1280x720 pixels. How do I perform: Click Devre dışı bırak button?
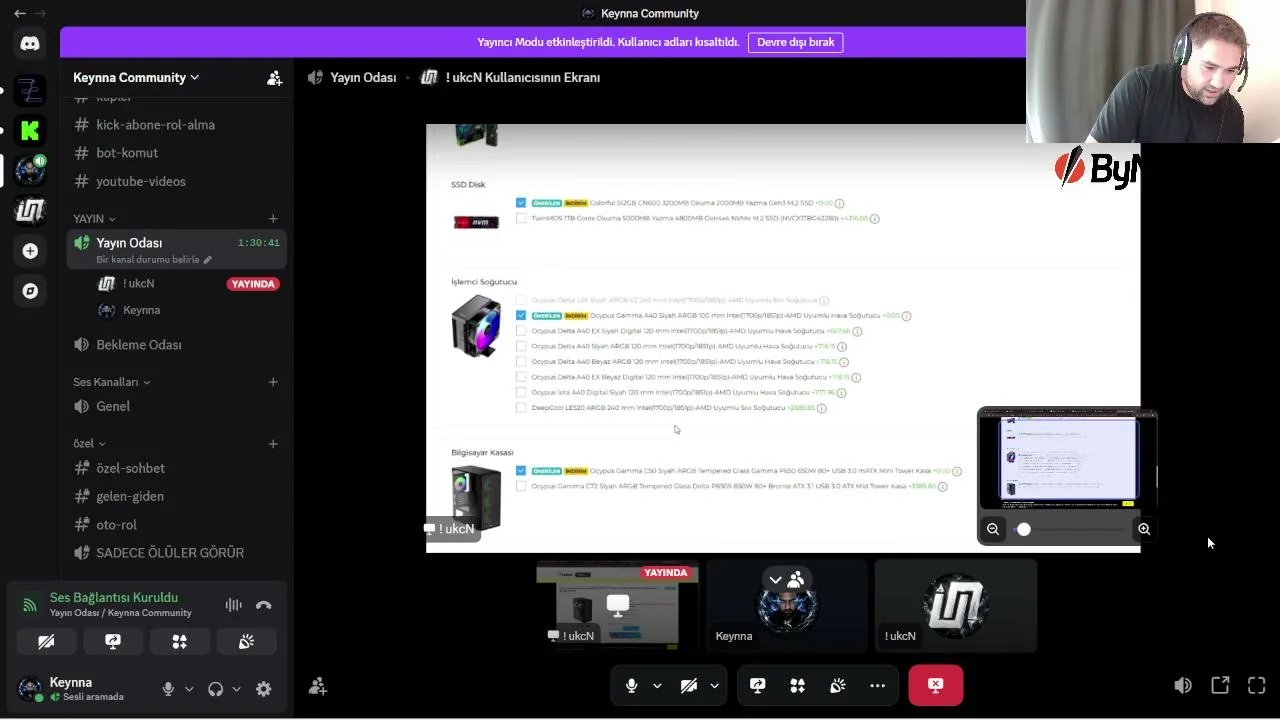[795, 42]
